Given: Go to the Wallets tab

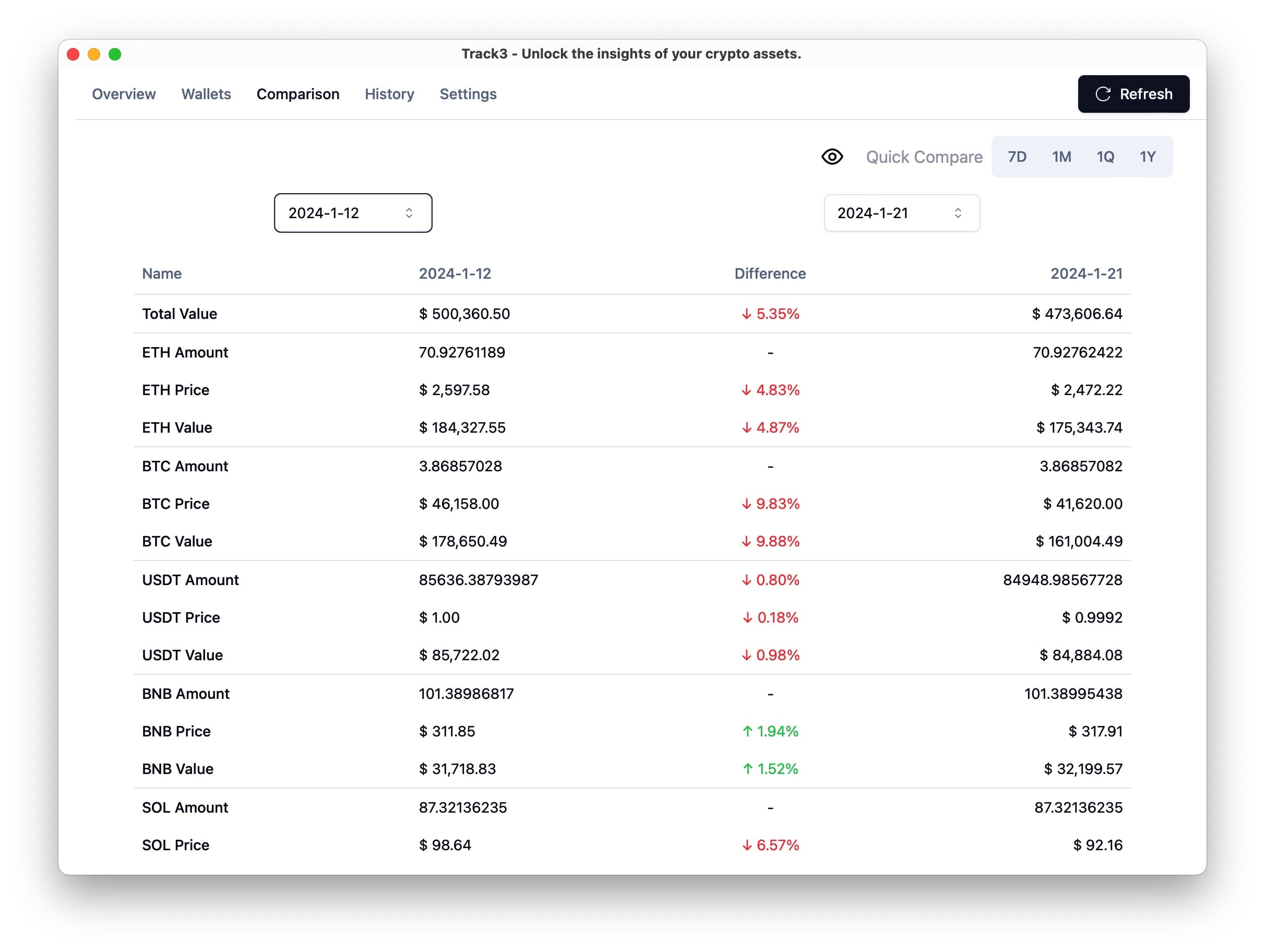Looking at the screenshot, I should coord(206,94).
